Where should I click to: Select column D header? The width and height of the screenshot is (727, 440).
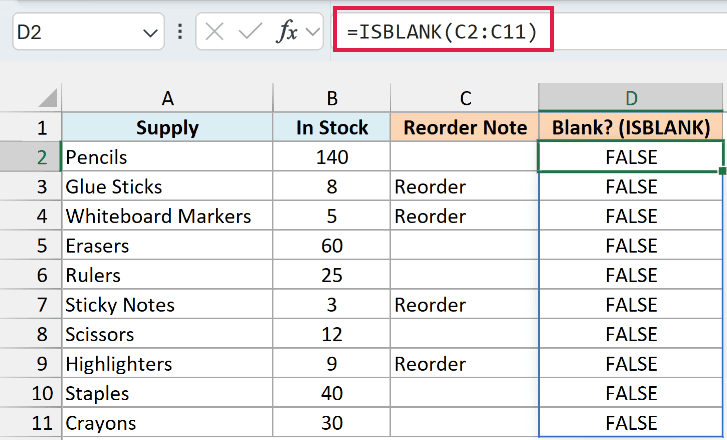point(631,98)
